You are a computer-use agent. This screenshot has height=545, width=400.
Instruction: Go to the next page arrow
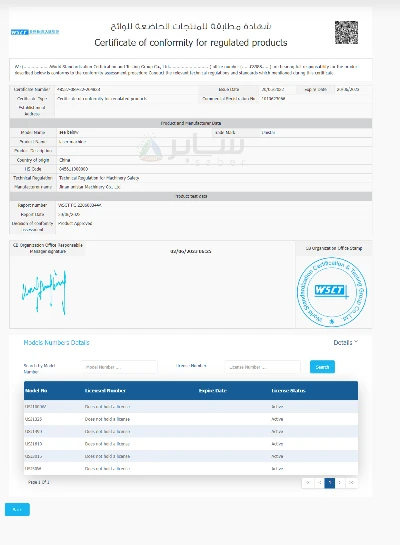click(340, 482)
